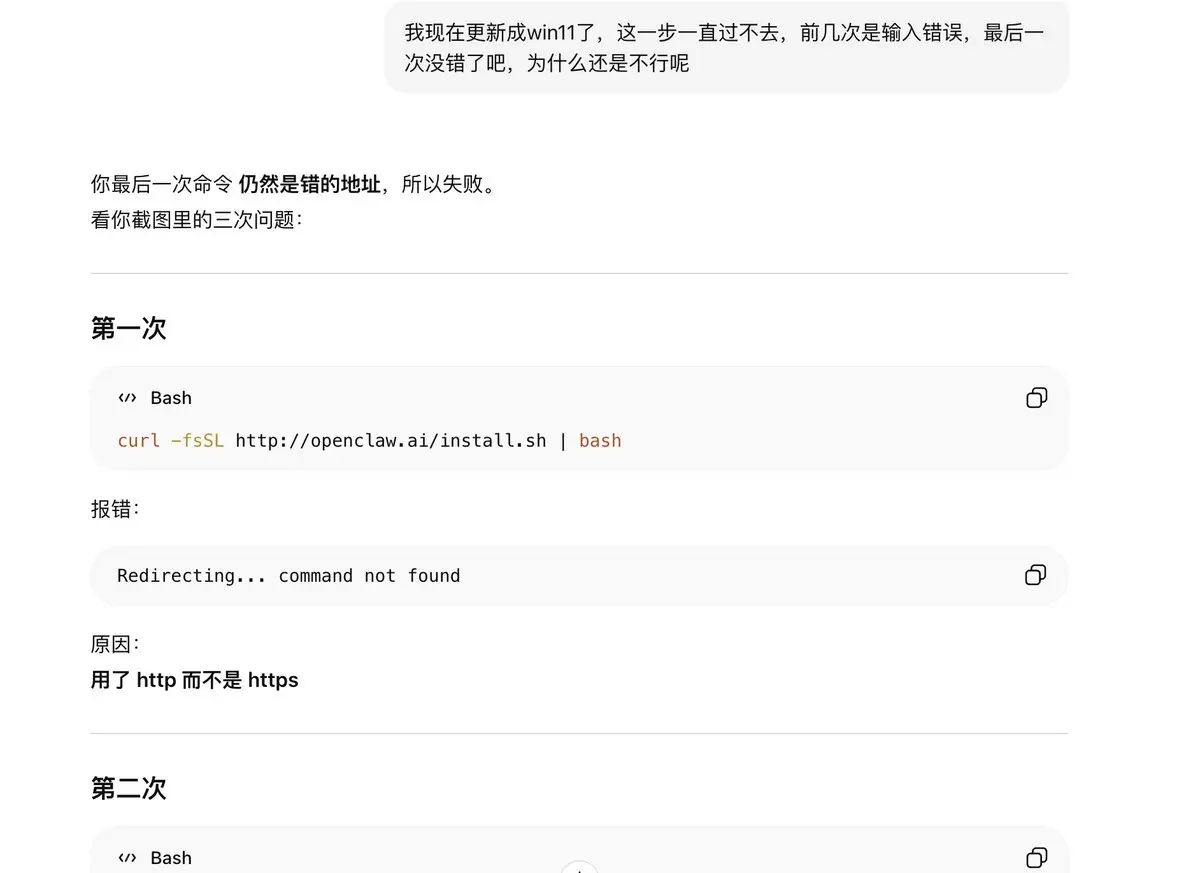
Task: Click the word 'bash' after the pipe
Action: click(600, 440)
